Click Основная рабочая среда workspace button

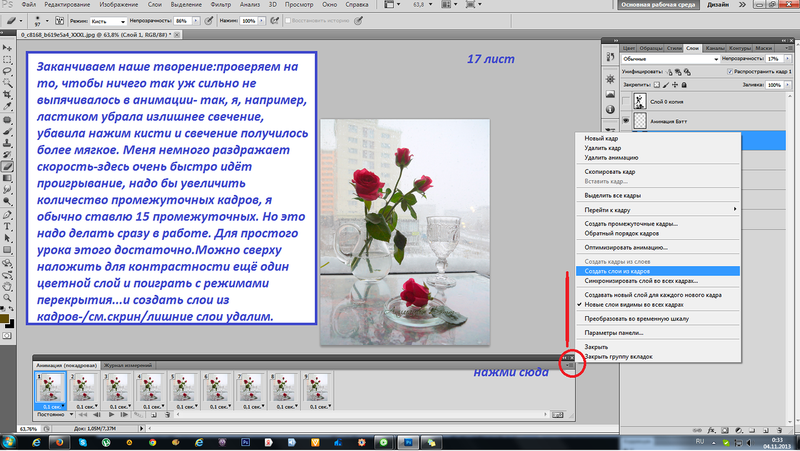click(658, 5)
